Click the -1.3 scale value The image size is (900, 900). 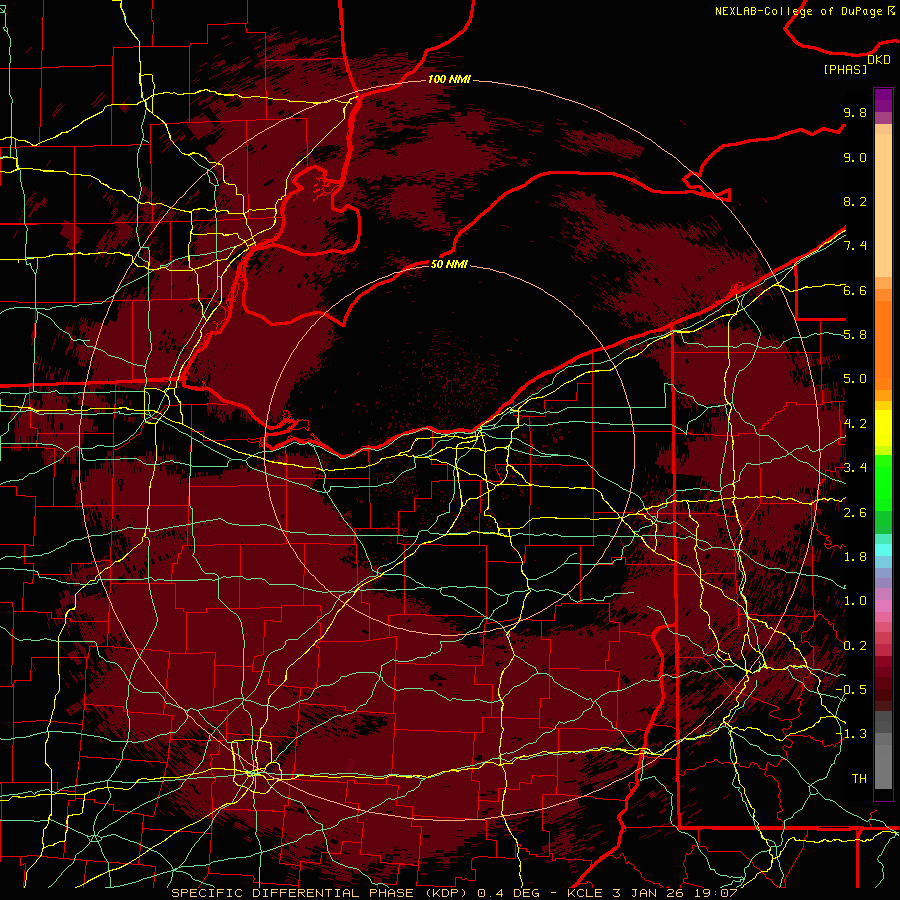[x=851, y=734]
